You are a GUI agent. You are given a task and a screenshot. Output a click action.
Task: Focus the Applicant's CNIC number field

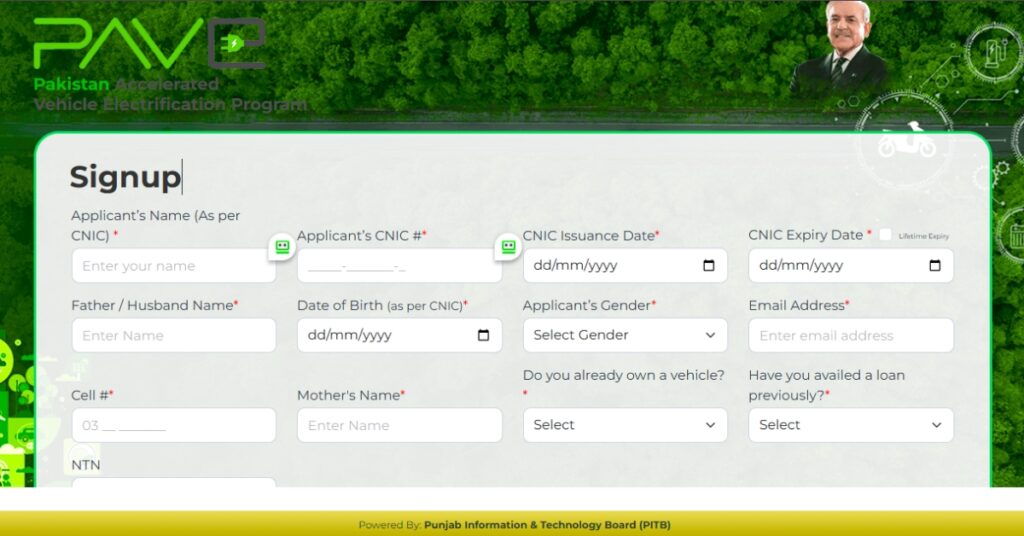(399, 266)
